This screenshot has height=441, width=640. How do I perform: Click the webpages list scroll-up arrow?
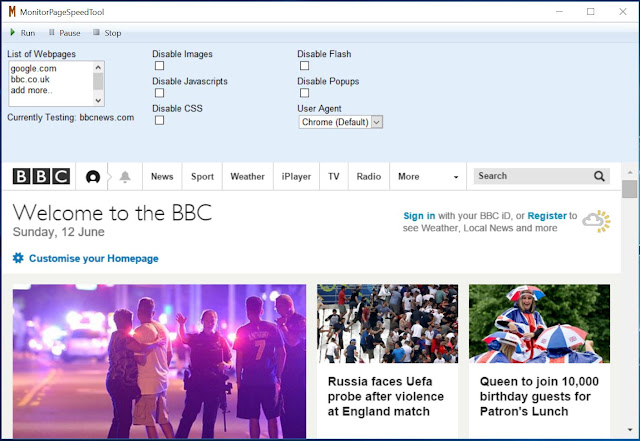click(98, 67)
